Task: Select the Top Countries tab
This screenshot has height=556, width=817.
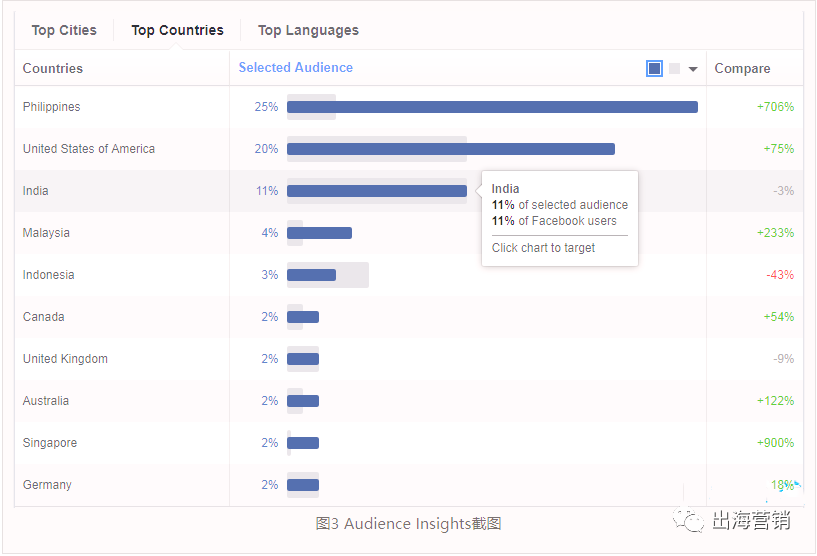Action: point(177,30)
